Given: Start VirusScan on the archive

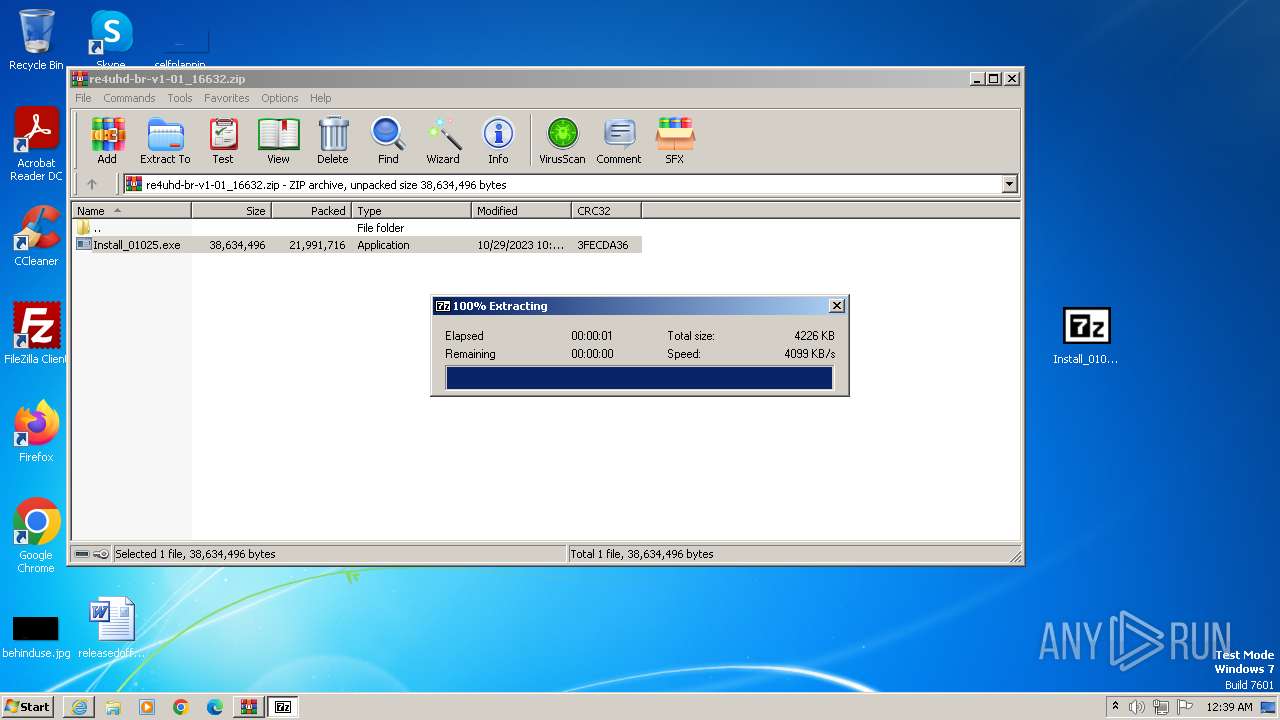Looking at the screenshot, I should click(x=562, y=140).
